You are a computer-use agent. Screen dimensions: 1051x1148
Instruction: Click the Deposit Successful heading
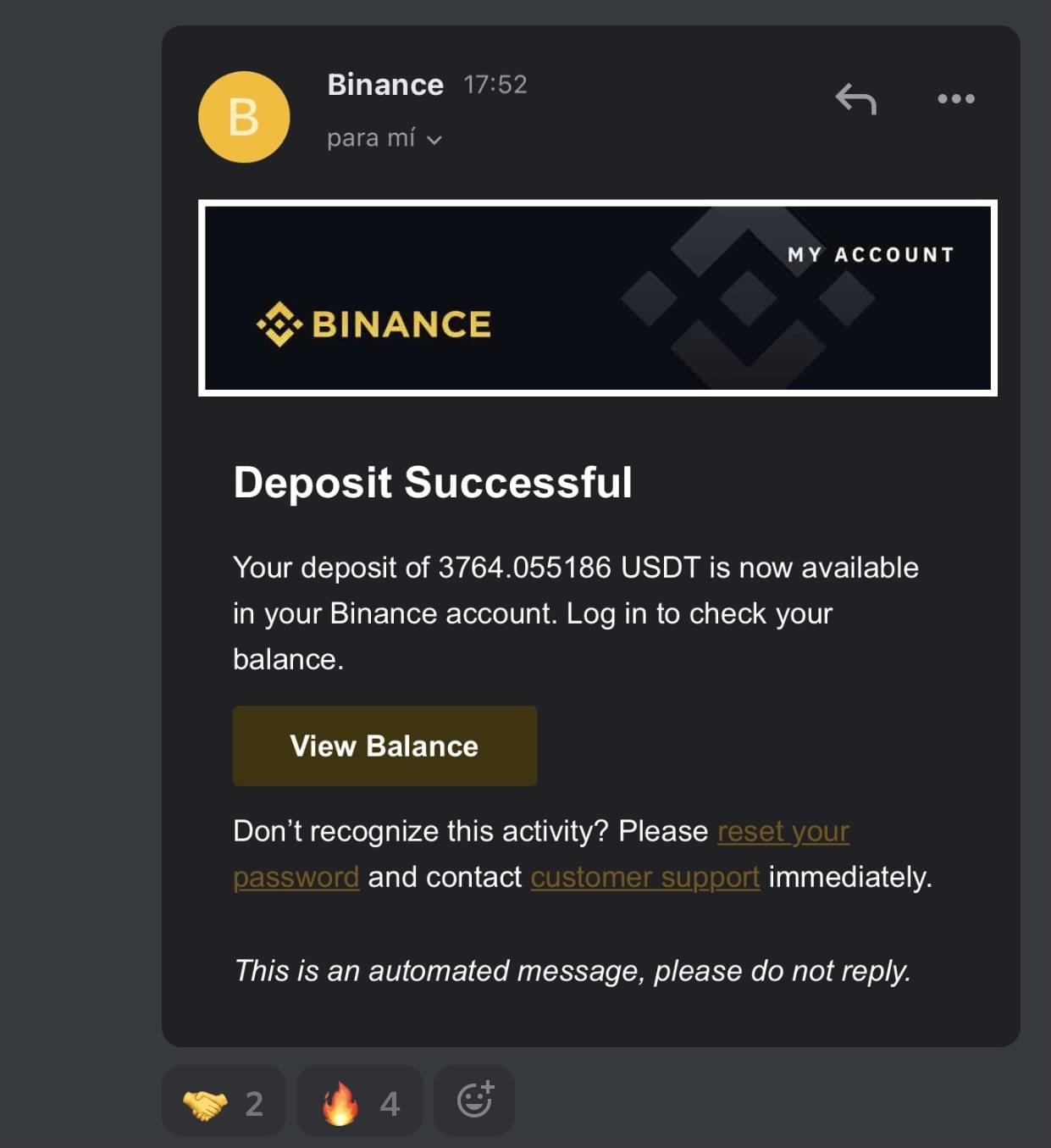pyautogui.click(x=433, y=482)
